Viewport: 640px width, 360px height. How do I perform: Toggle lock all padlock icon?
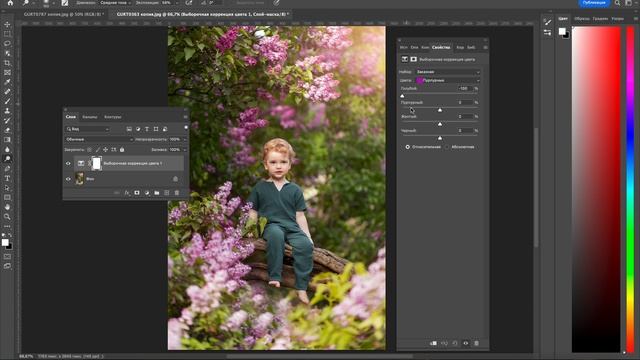[x=122, y=150]
